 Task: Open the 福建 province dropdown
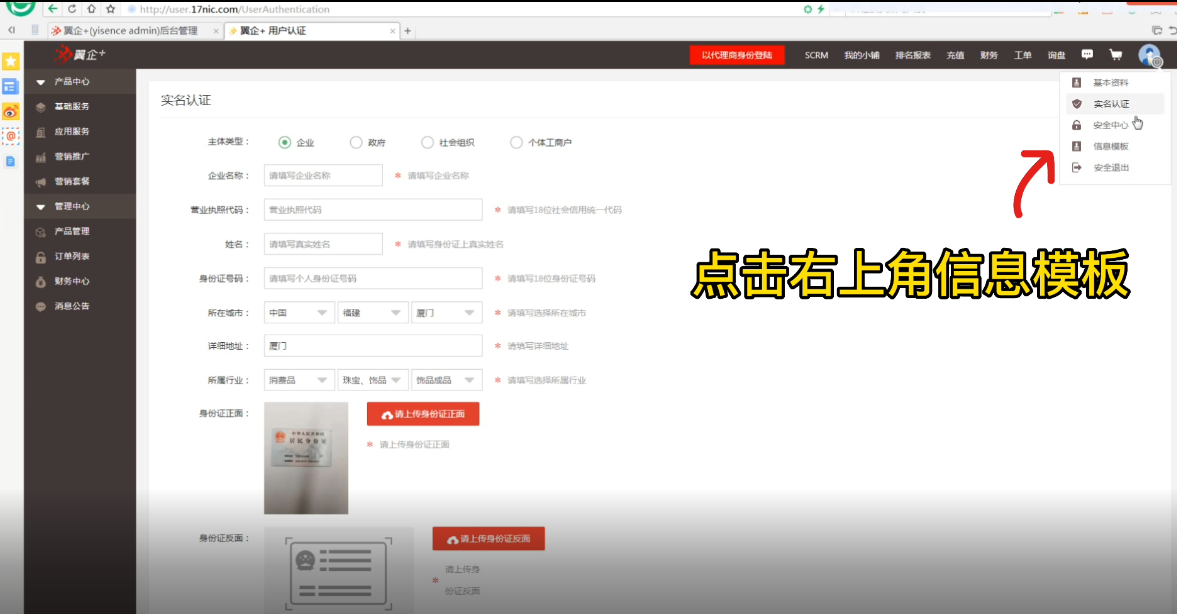coord(372,313)
